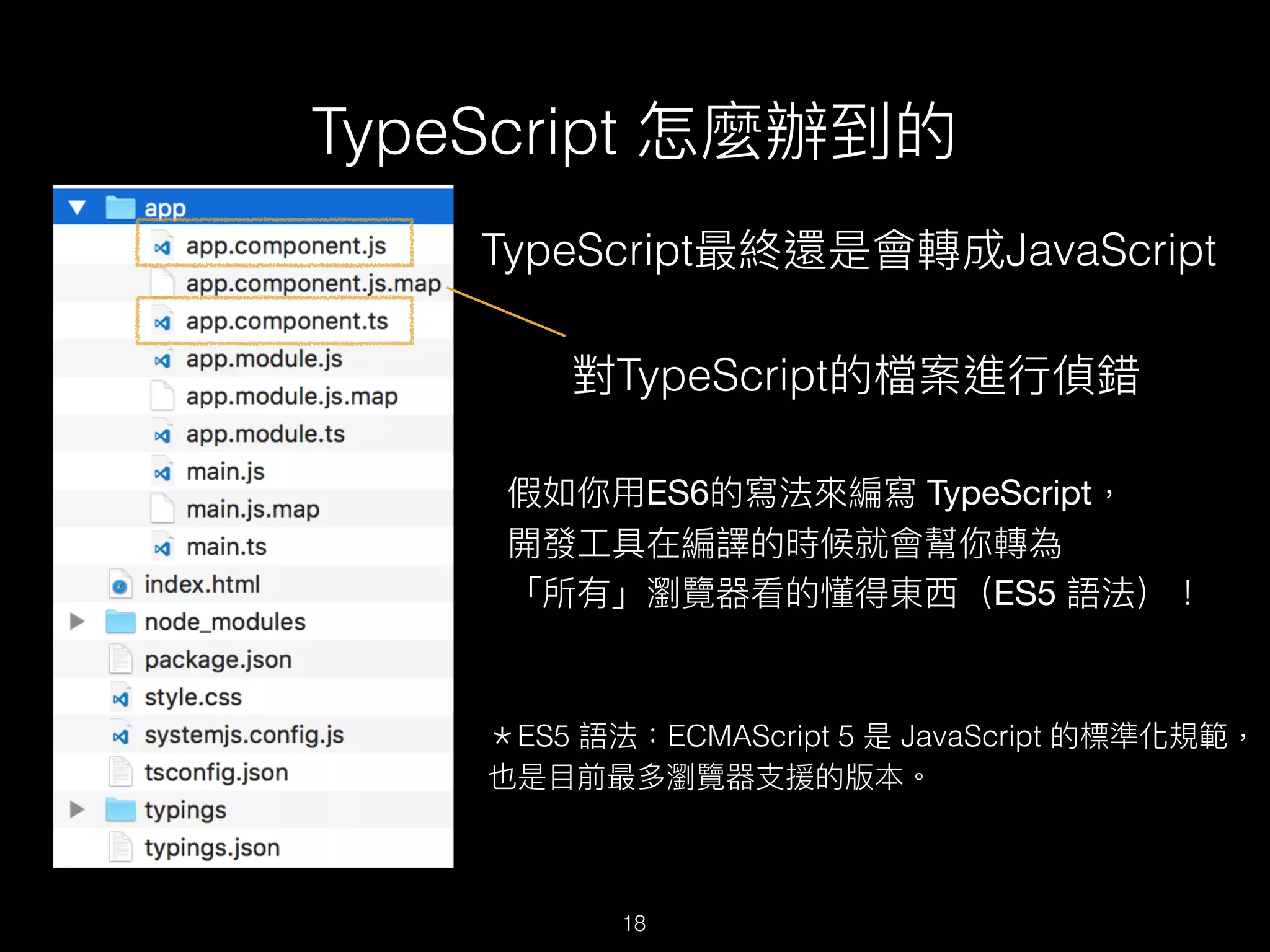The image size is (1270, 952).
Task: Select the typings.json file name
Action: point(212,848)
